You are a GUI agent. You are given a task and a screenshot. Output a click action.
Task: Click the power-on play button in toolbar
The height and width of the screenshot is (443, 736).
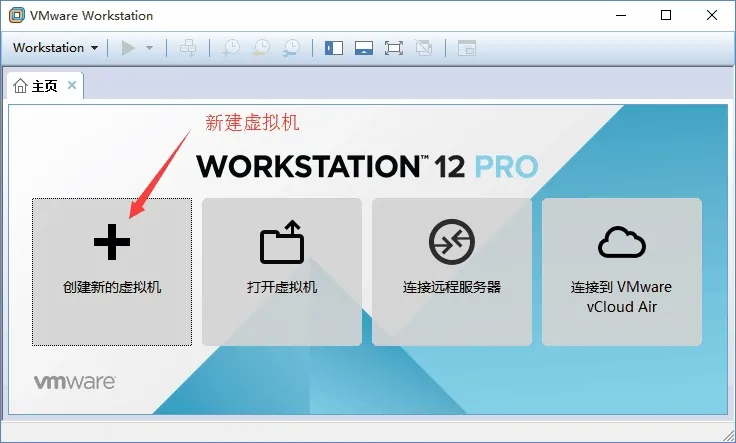(128, 48)
